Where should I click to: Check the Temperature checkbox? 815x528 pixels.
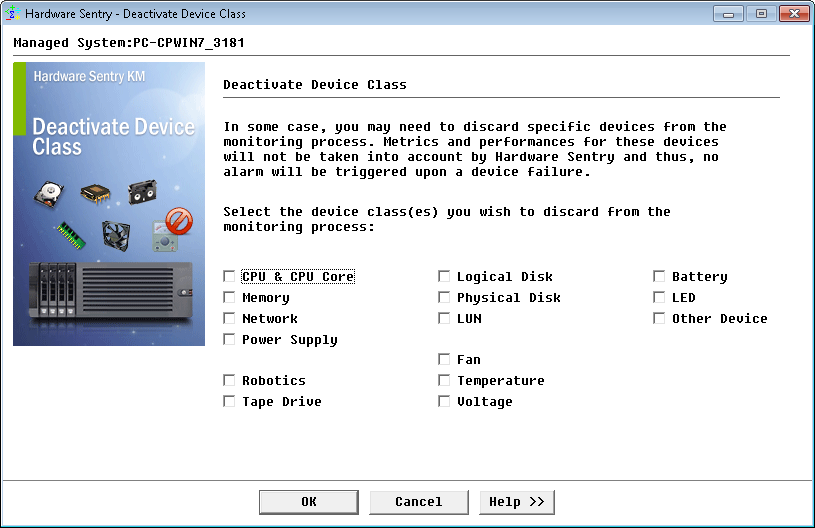[444, 380]
